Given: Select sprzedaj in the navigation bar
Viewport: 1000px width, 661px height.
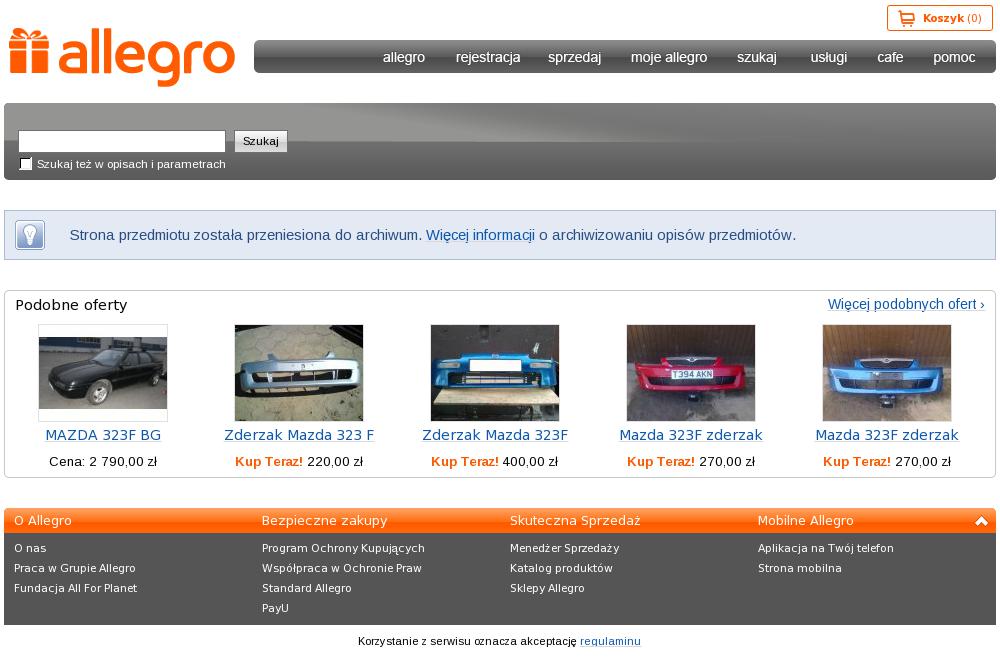Looking at the screenshot, I should pyautogui.click(x=574, y=57).
